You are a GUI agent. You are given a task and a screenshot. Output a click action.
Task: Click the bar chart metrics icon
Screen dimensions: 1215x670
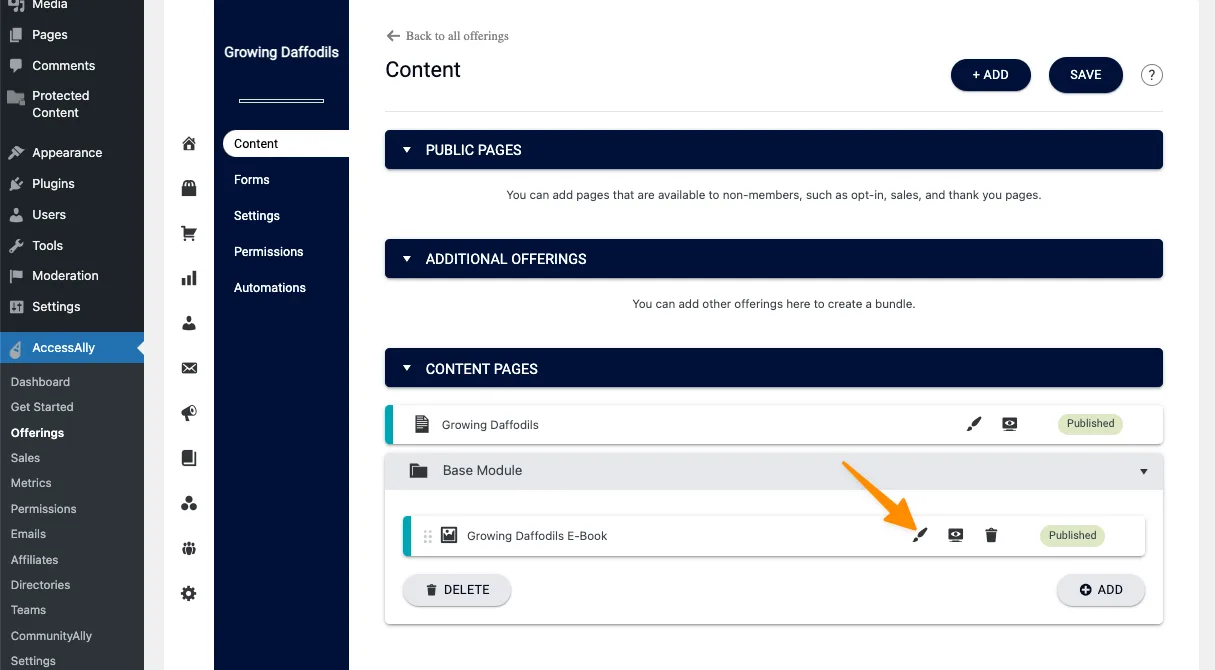pos(189,279)
